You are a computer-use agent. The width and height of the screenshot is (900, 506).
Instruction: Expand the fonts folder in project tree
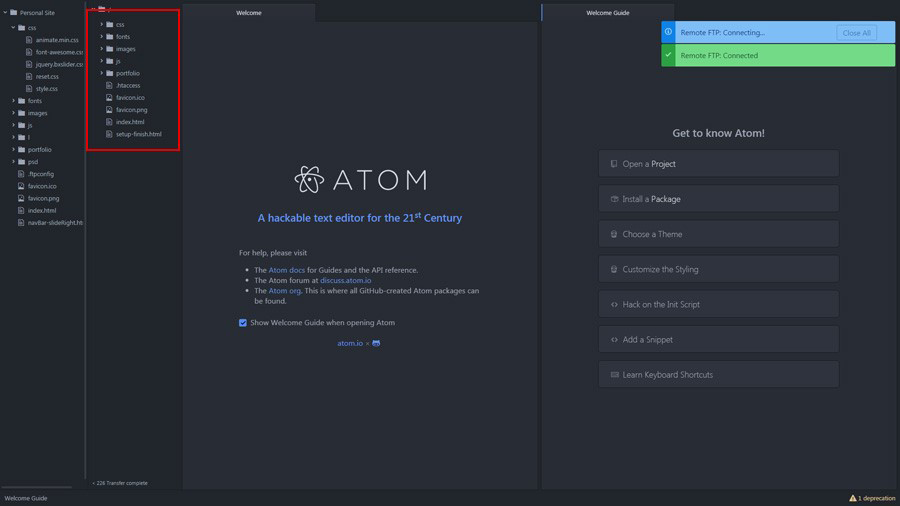tap(13, 101)
